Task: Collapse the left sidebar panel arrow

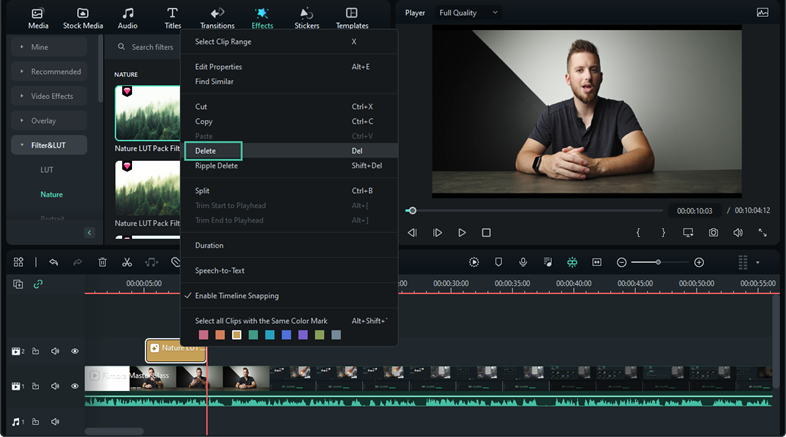Action: pyautogui.click(x=90, y=233)
